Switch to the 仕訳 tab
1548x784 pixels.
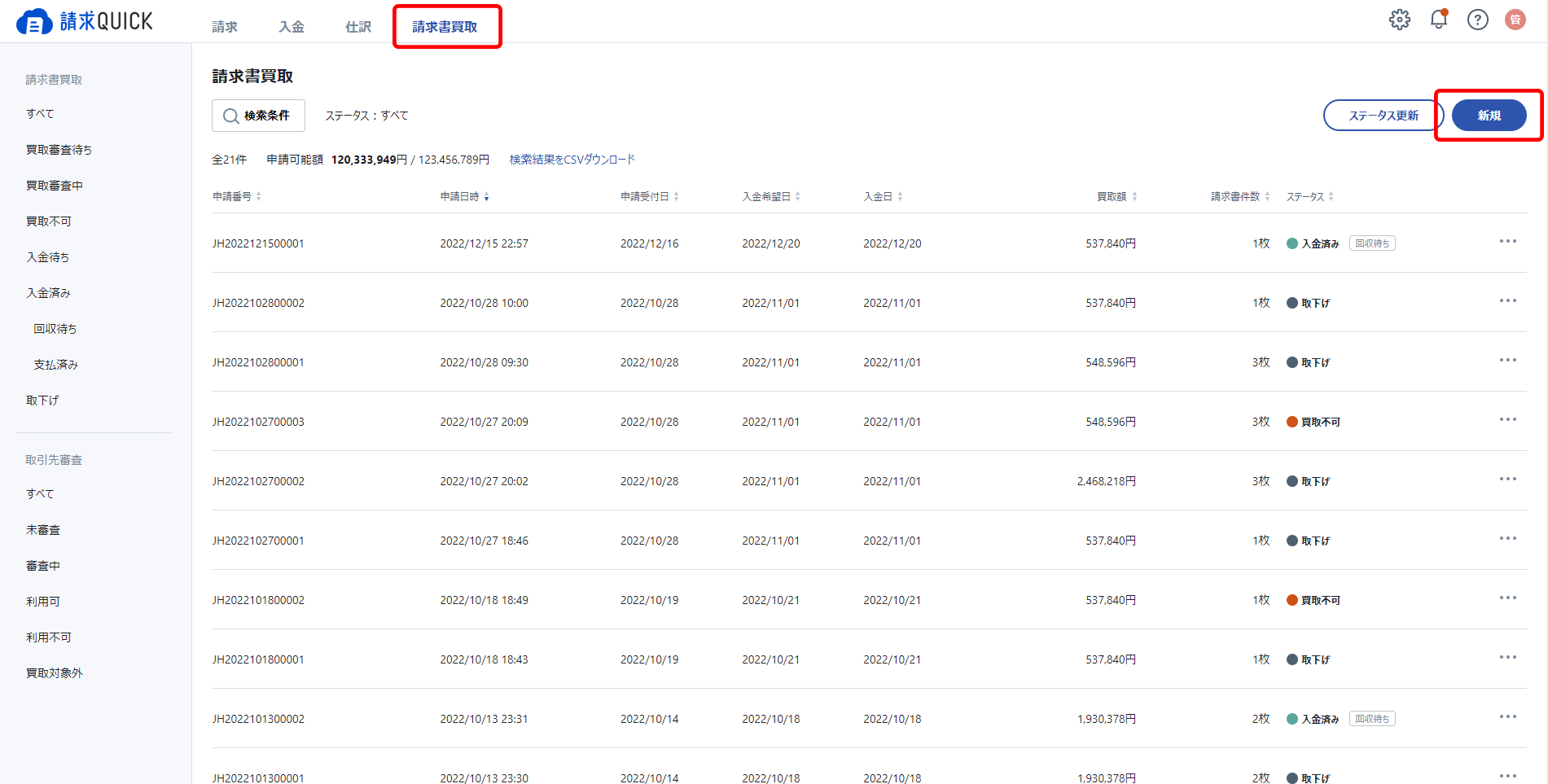(357, 26)
